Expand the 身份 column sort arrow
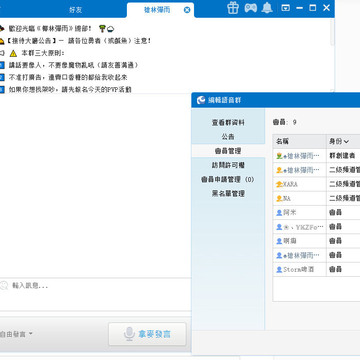The image size is (360, 360). click(x=346, y=142)
